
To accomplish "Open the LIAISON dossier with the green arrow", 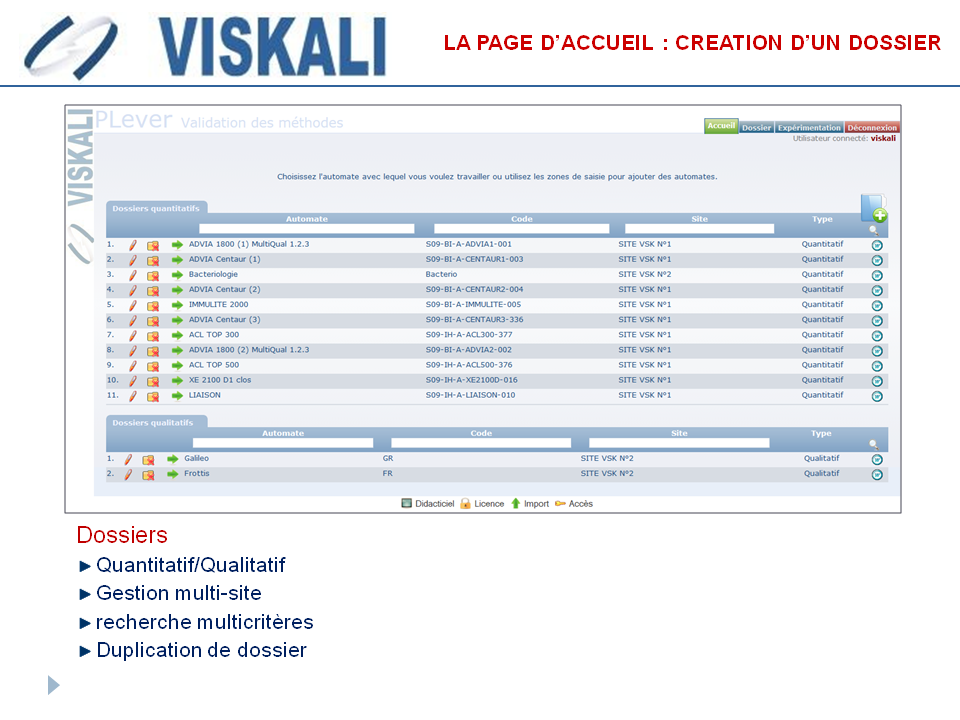I will (x=177, y=396).
